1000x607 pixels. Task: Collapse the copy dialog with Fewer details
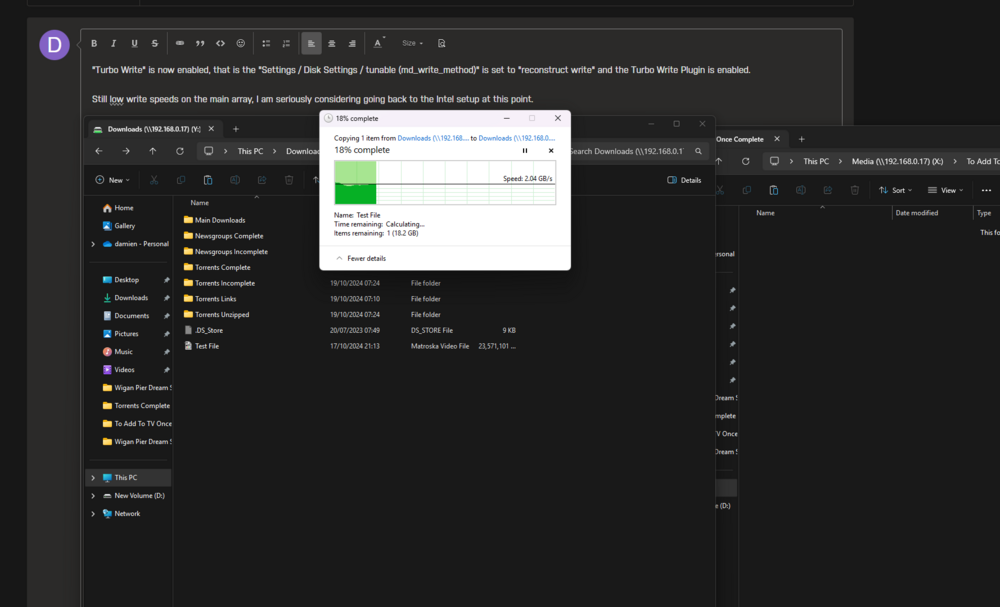(361, 258)
